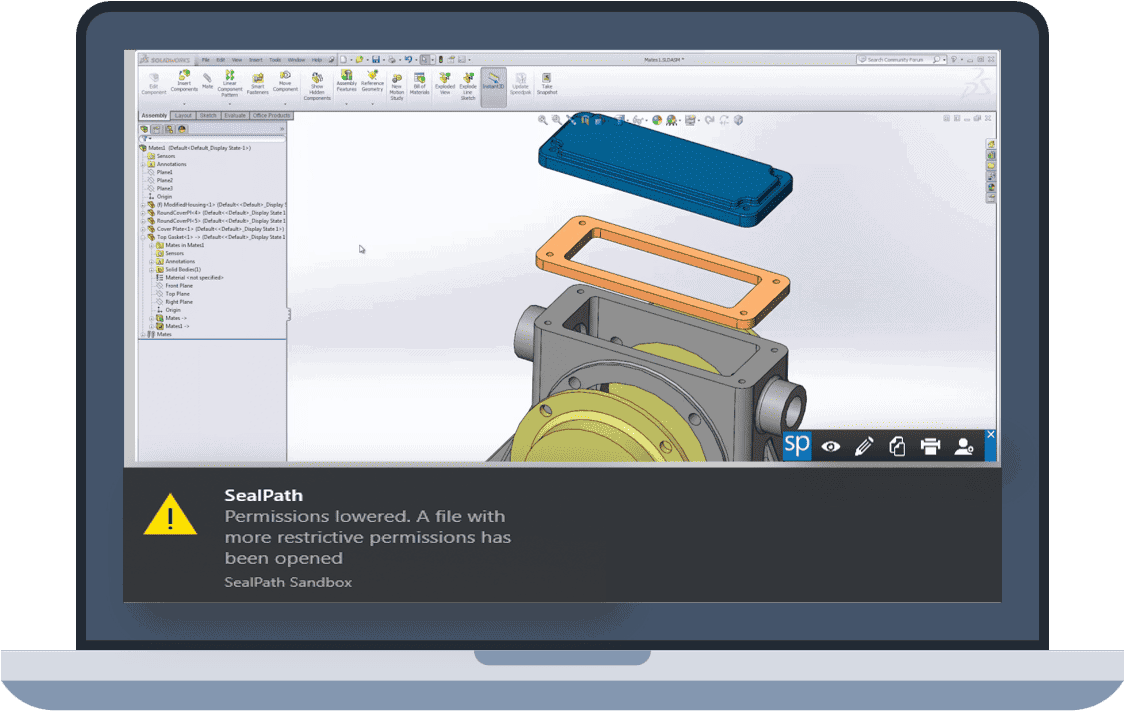This screenshot has height=711, width=1124.
Task: Close the SealPath toolbar overlay
Action: pos(991,435)
